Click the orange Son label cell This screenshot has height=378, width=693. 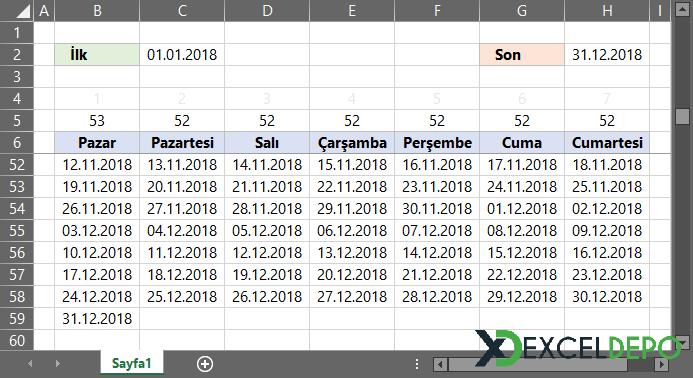click(x=522, y=54)
